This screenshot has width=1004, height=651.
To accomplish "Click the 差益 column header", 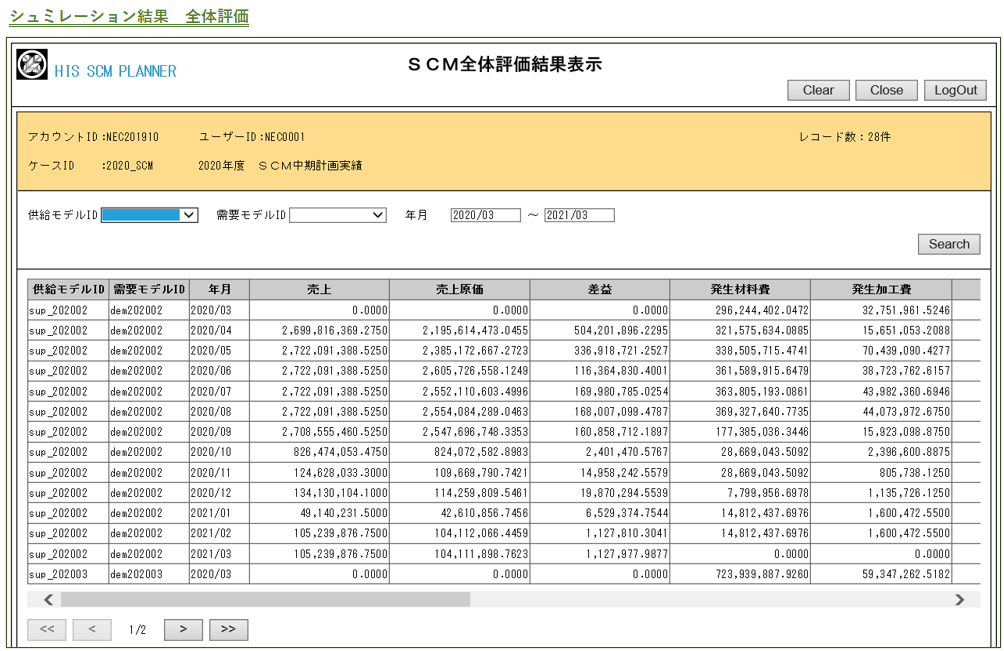I will tap(600, 289).
